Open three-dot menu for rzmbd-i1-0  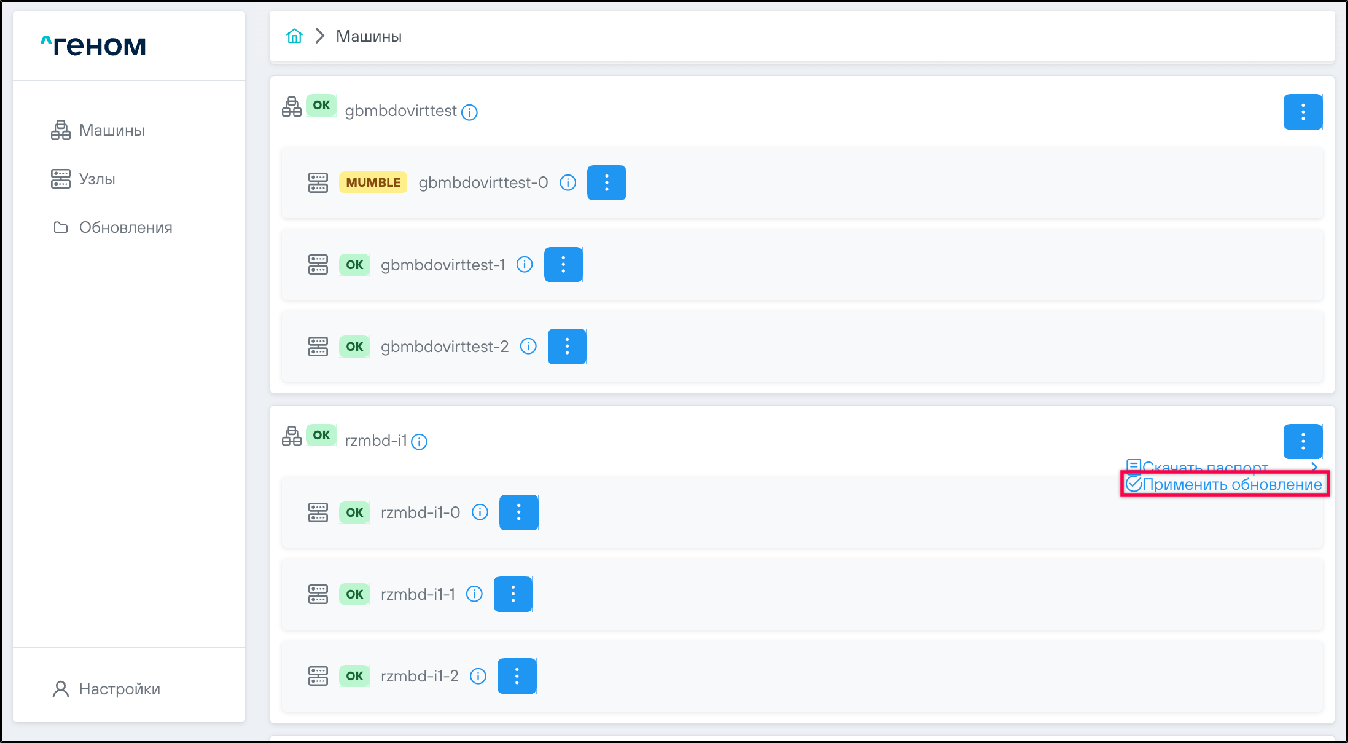(x=518, y=512)
